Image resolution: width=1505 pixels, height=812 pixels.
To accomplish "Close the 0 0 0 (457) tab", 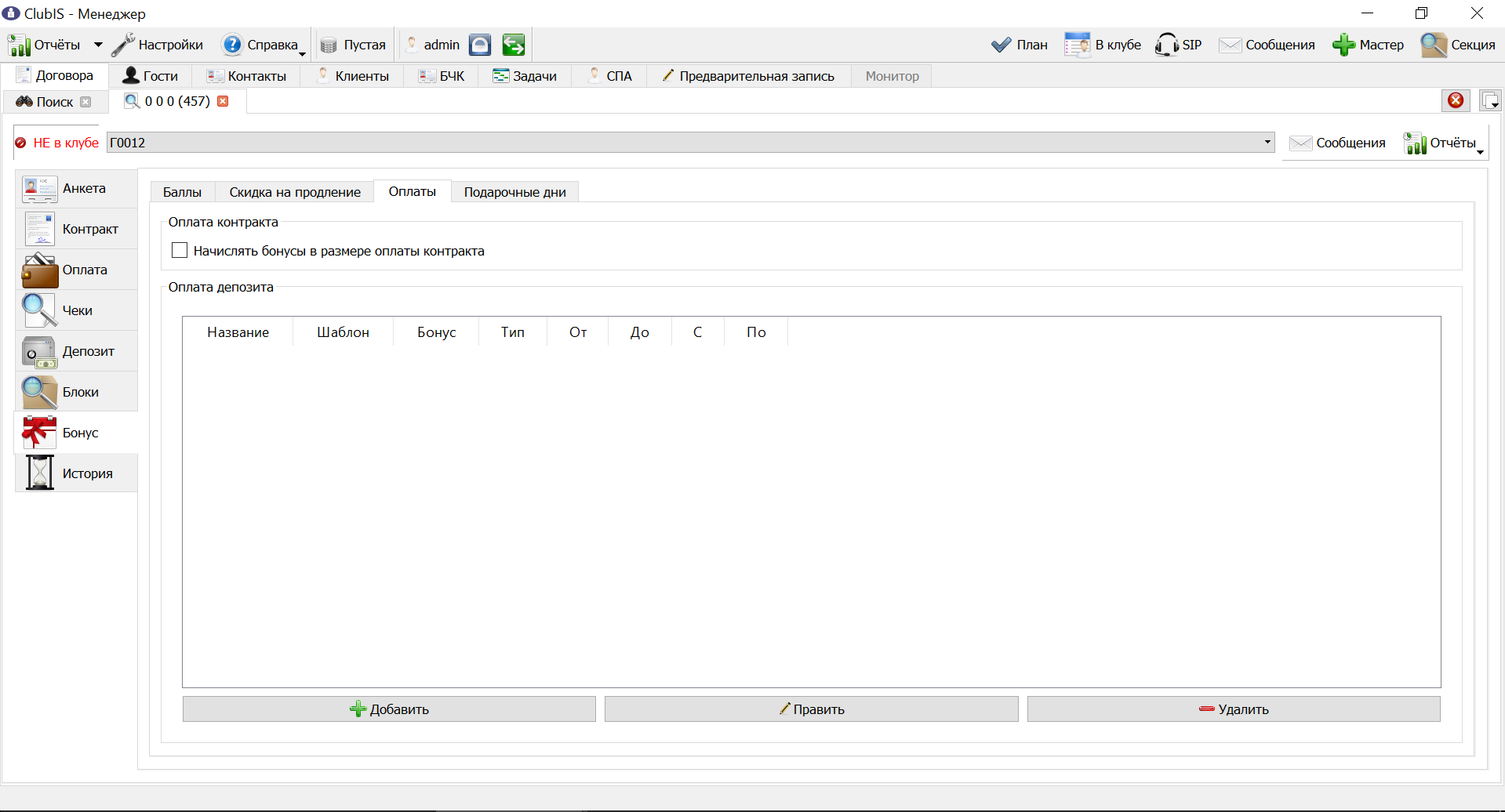I will point(223,101).
